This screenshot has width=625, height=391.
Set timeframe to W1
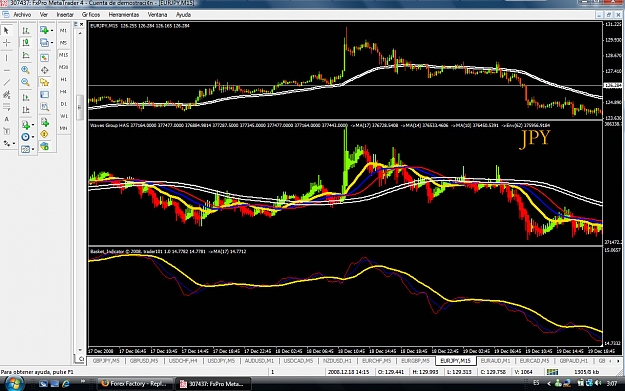(63, 116)
